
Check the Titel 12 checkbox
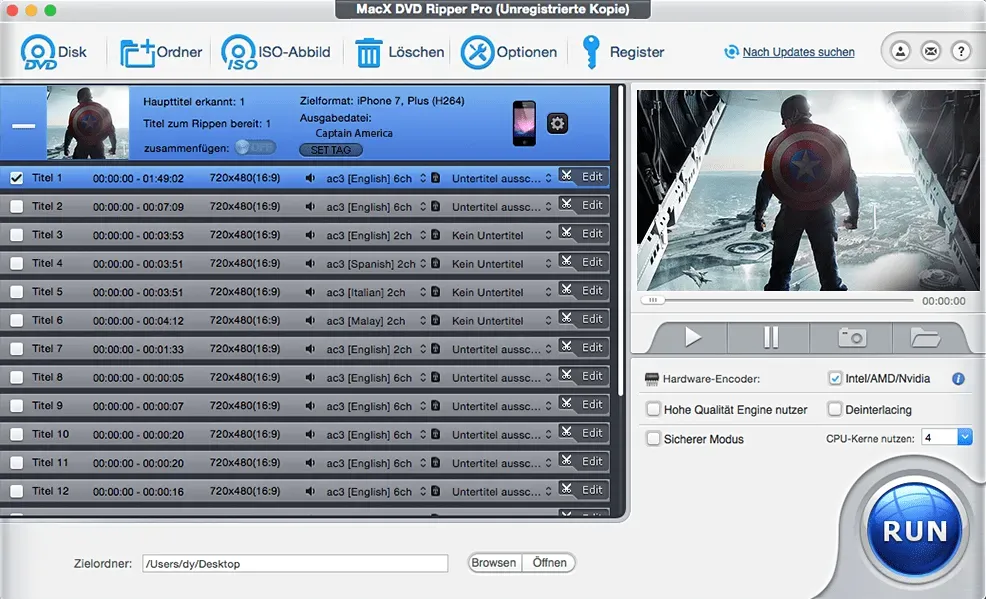16,491
